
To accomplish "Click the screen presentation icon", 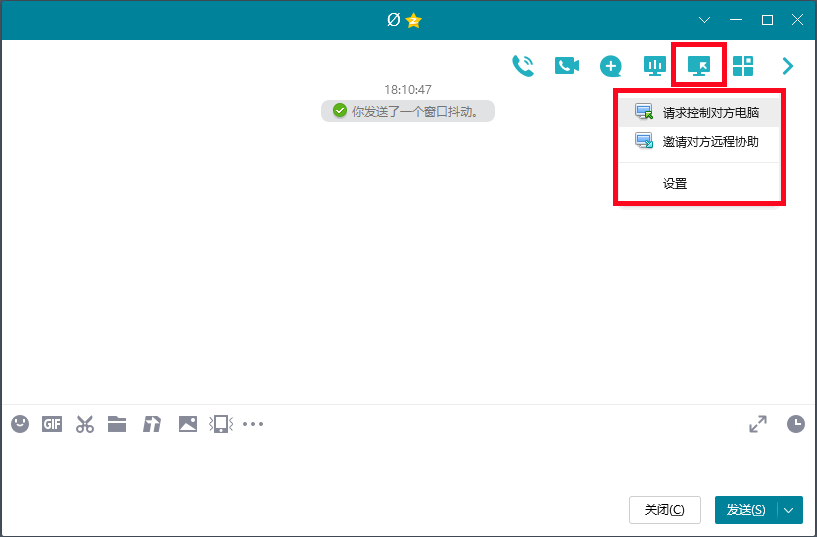I will click(655, 66).
